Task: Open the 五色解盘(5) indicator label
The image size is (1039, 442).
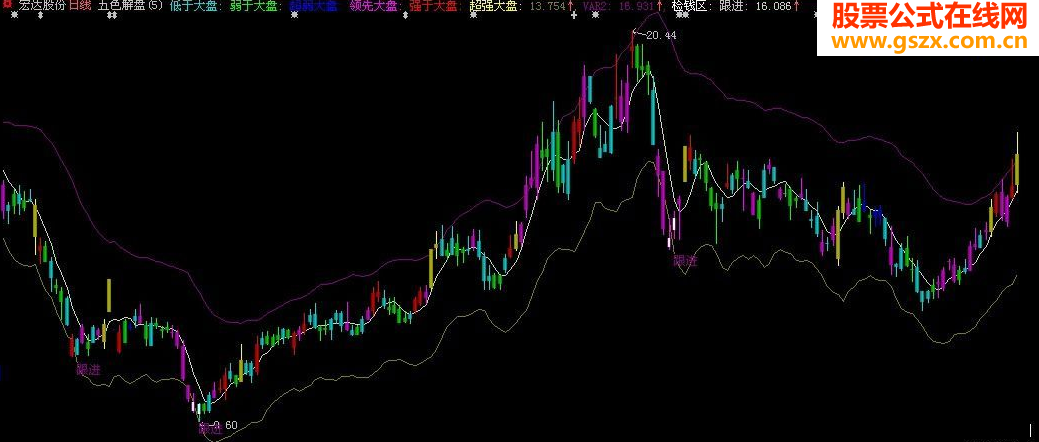Action: pyautogui.click(x=130, y=6)
